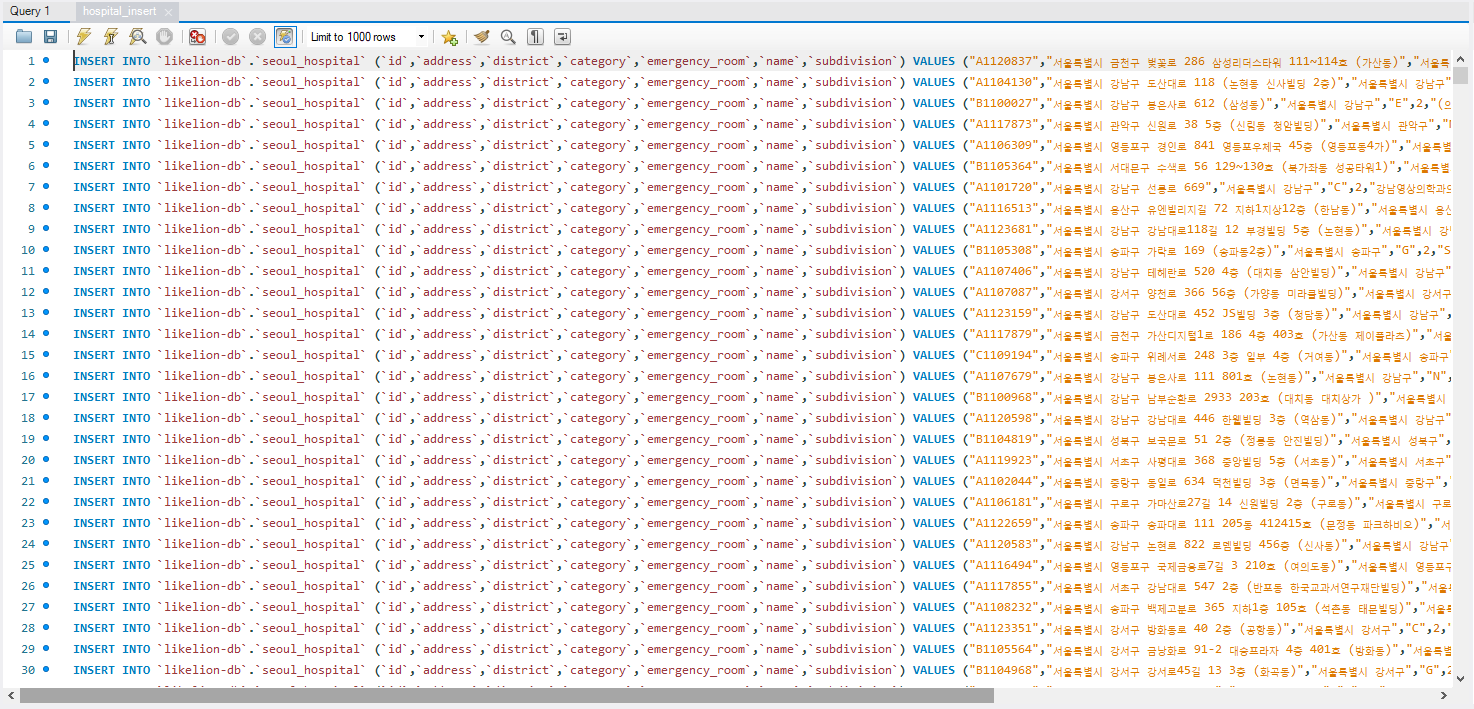Save the script with the floppy icon
Viewport: 1474px width, 709px height.
click(50, 37)
